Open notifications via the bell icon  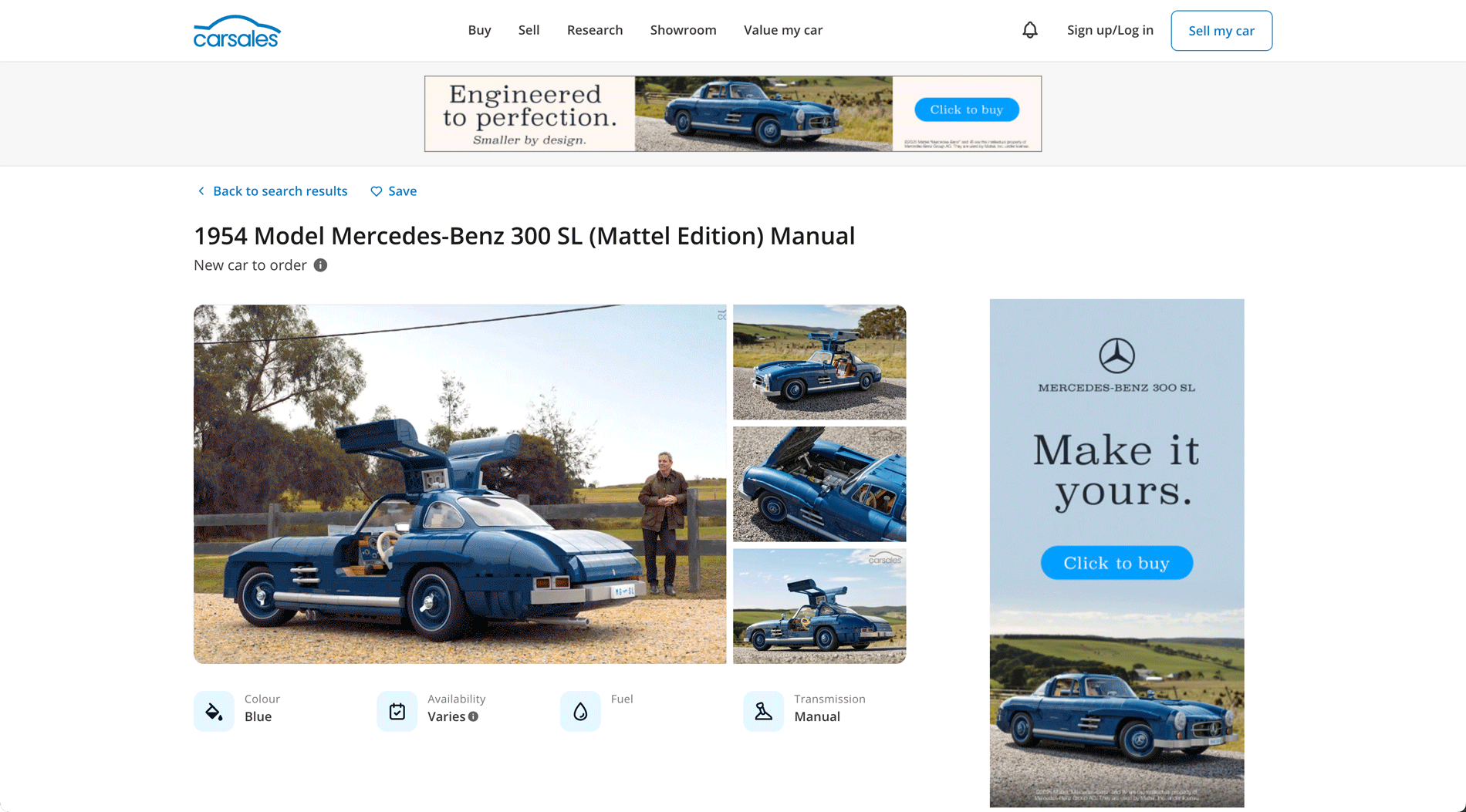[1029, 29]
